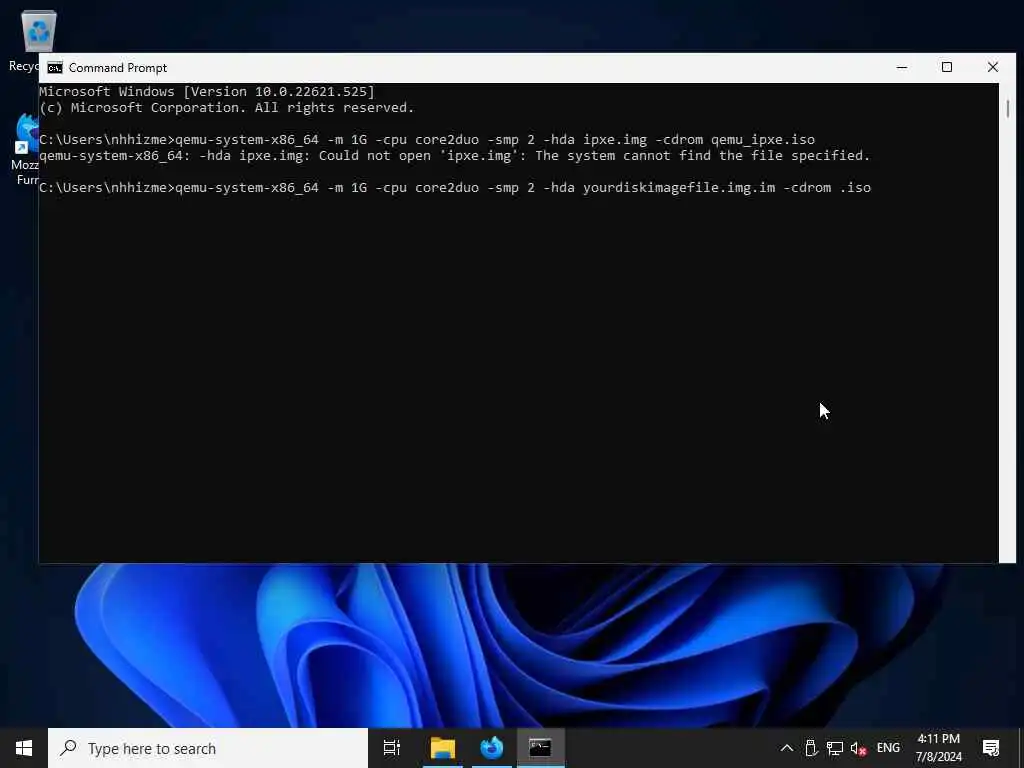Open the Windows Start menu
1024x768 pixels.
pyautogui.click(x=24, y=748)
